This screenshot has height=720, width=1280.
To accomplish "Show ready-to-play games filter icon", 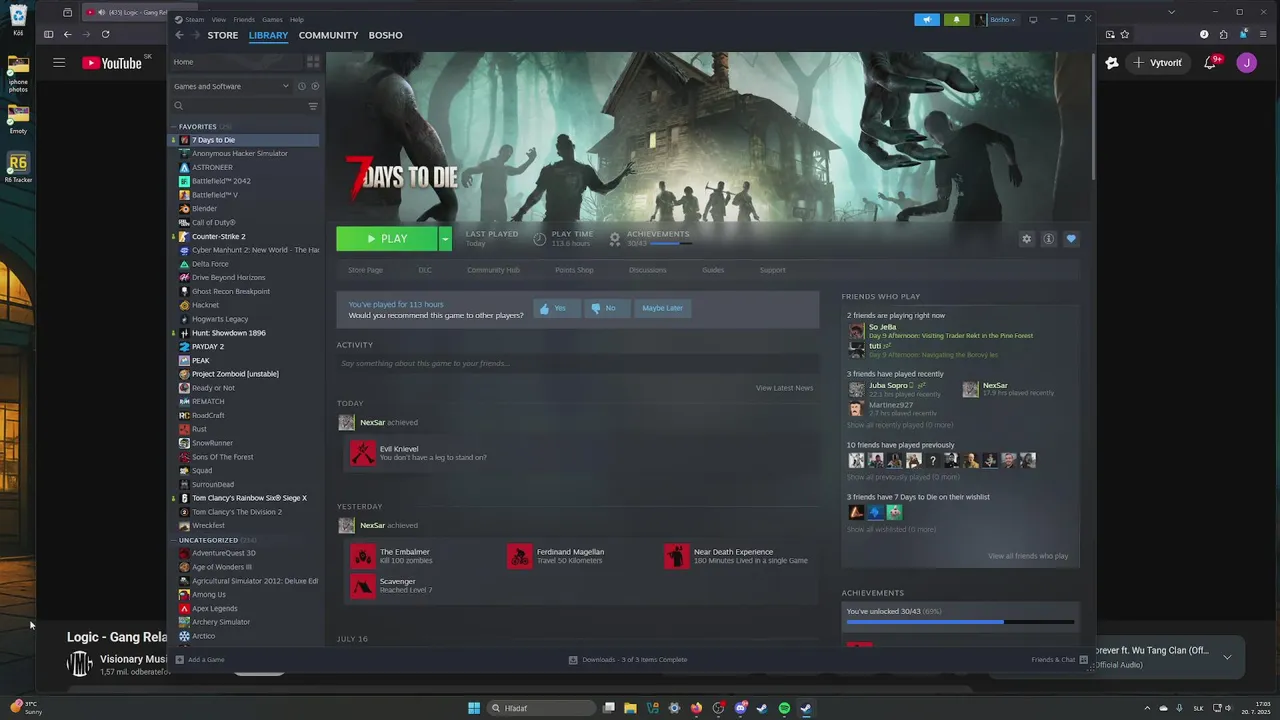I will coord(314,86).
